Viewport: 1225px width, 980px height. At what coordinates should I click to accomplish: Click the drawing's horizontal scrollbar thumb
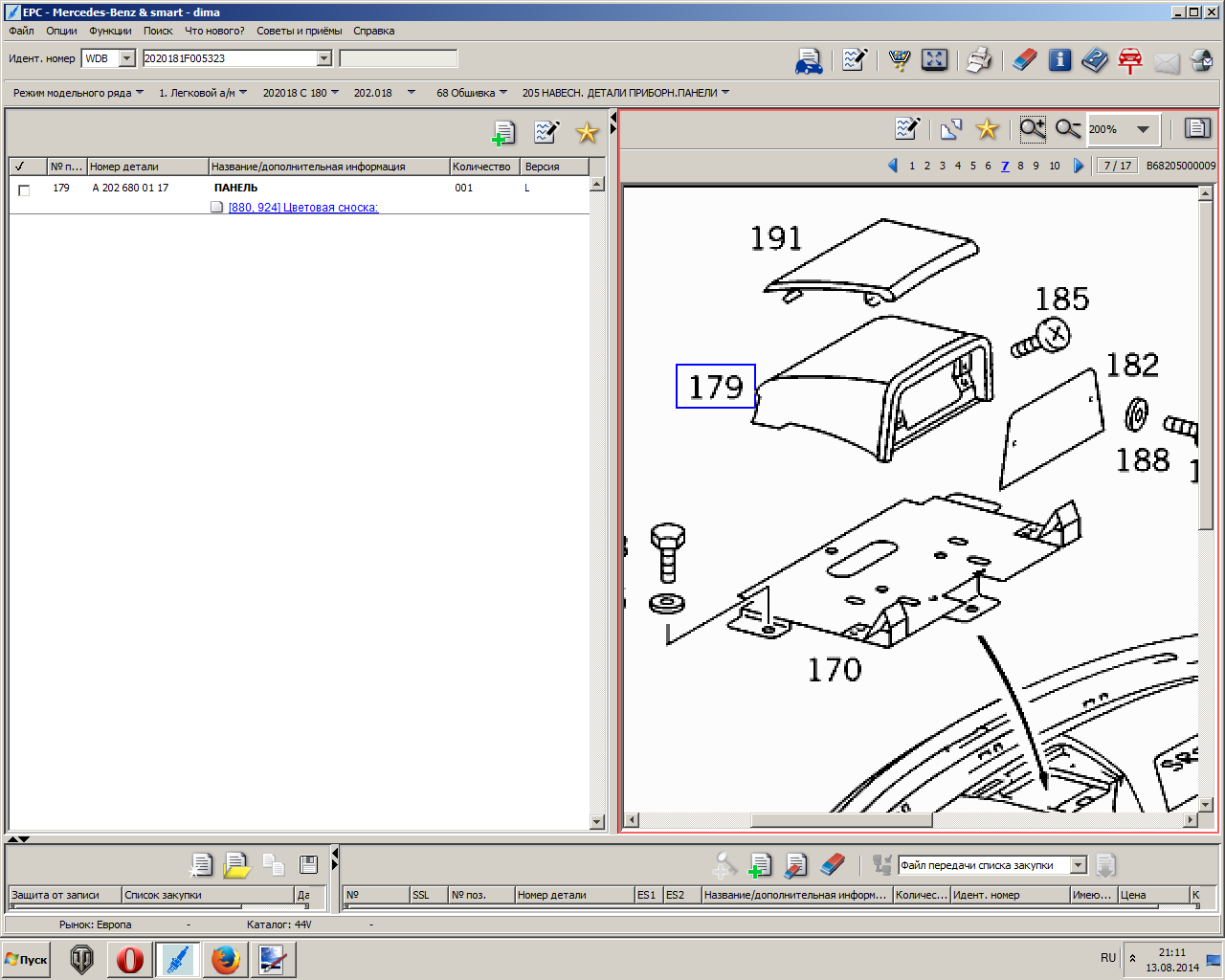tap(841, 820)
